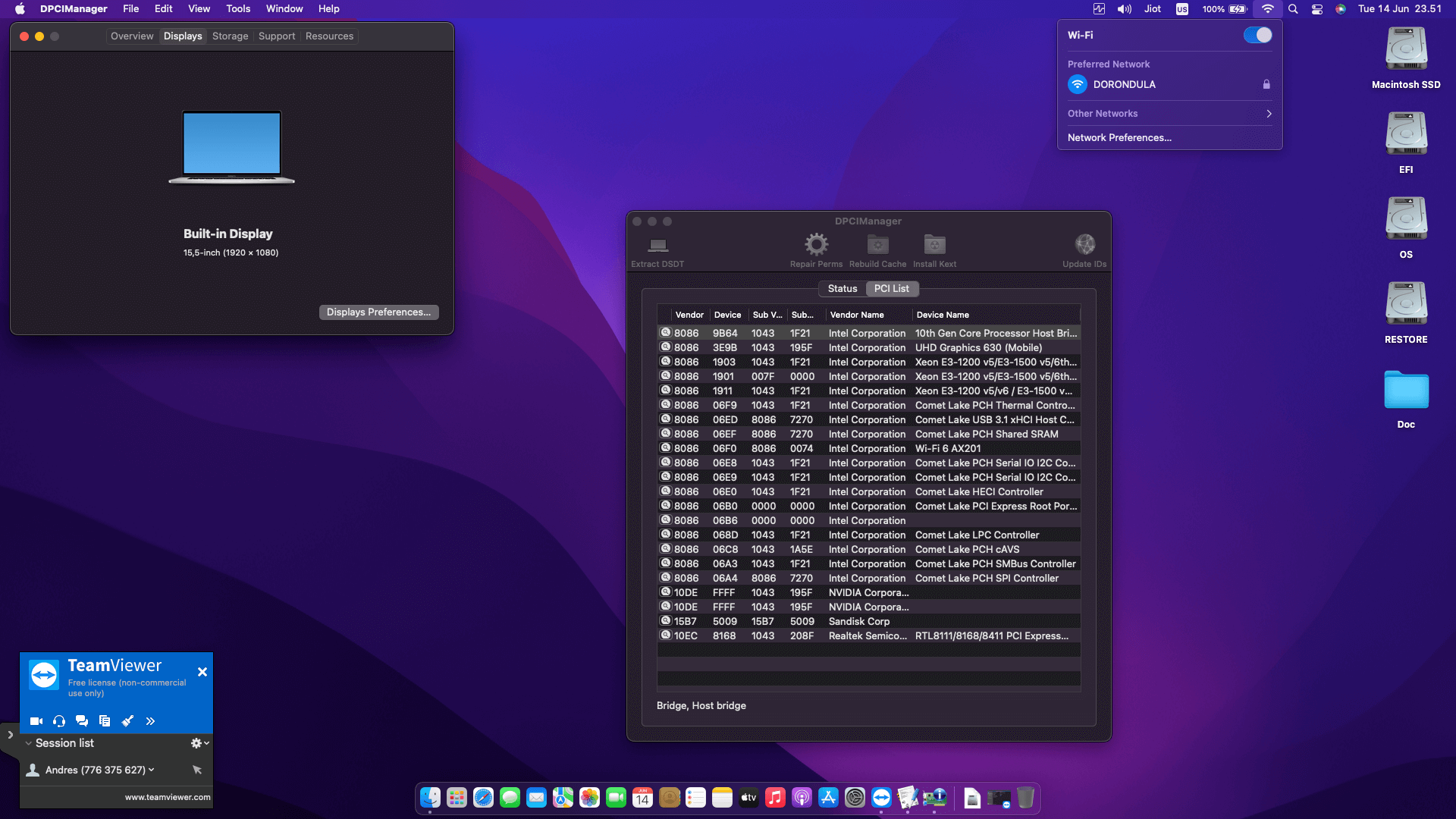Open Spotlight search from the menu bar
Screen dimensions: 1456x819
[x=1292, y=9]
